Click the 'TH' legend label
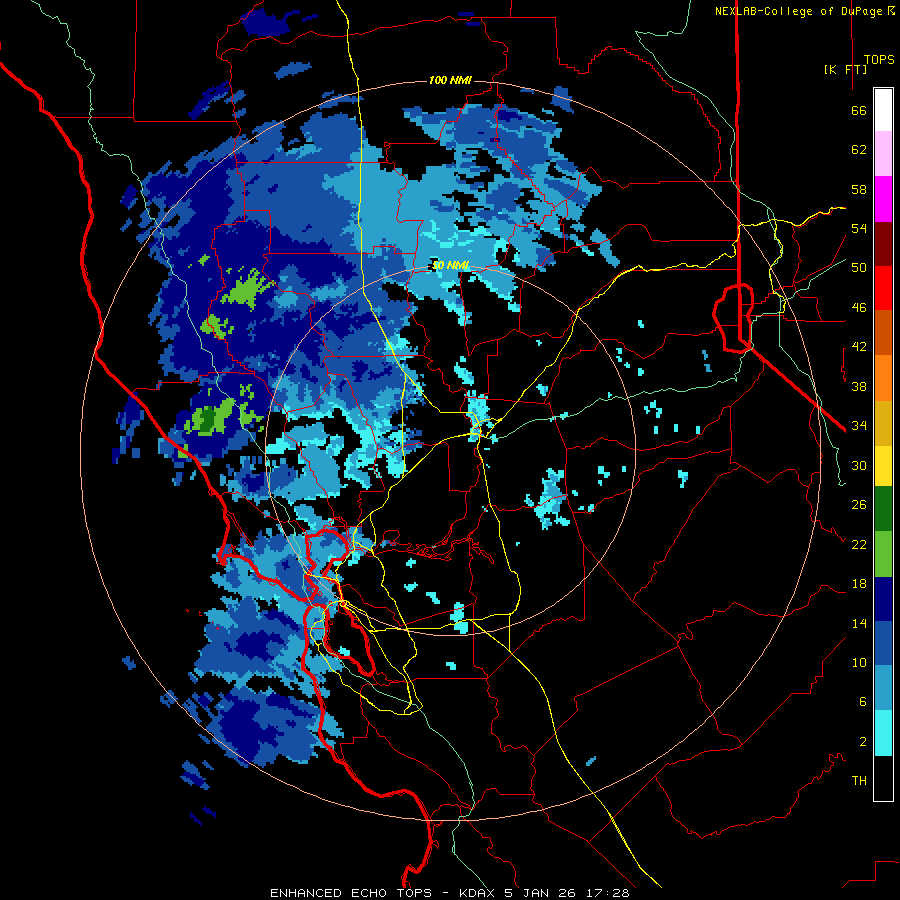Image resolution: width=900 pixels, height=900 pixels. [x=859, y=781]
